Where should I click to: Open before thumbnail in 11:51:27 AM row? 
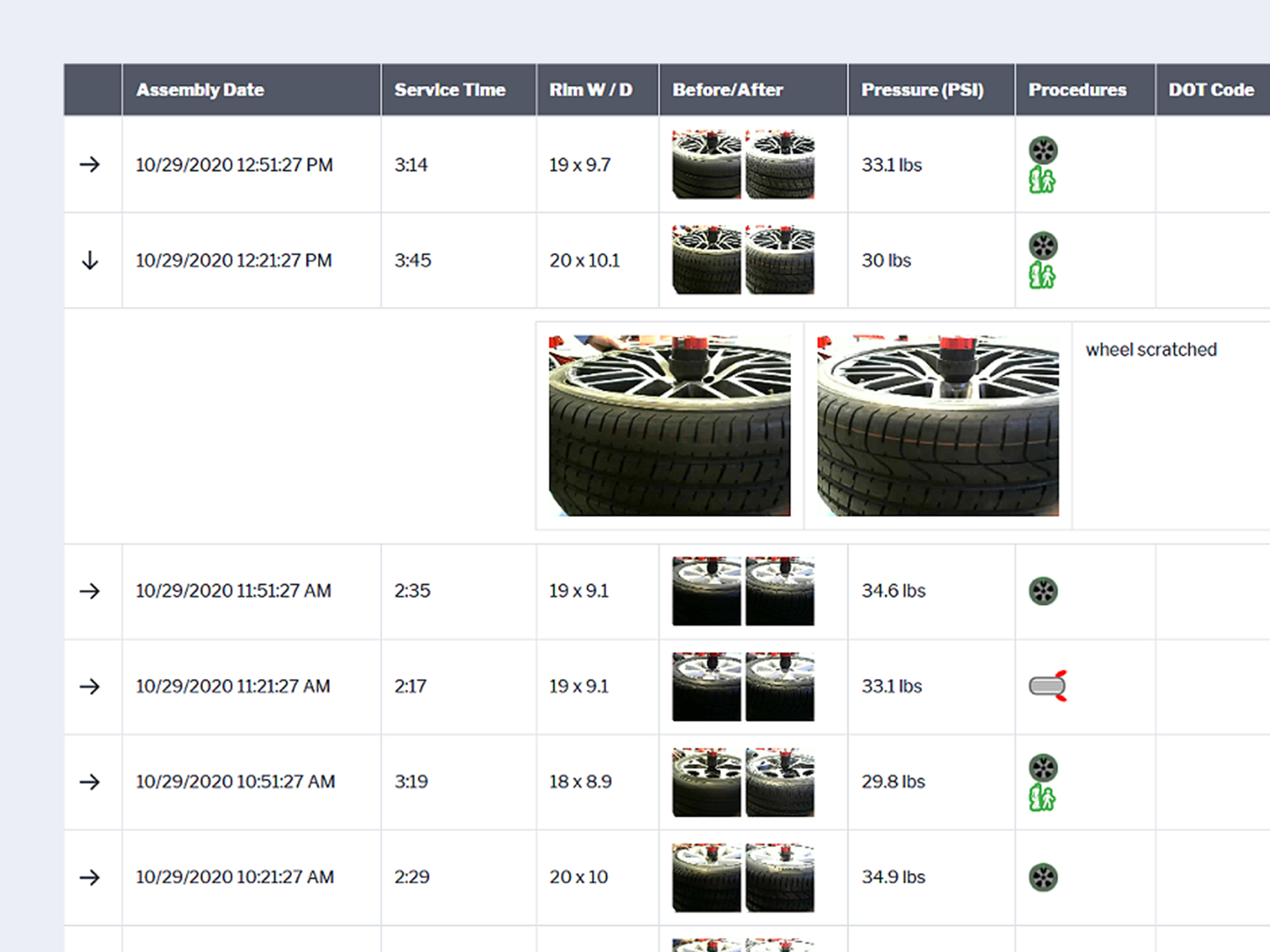pyautogui.click(x=707, y=591)
